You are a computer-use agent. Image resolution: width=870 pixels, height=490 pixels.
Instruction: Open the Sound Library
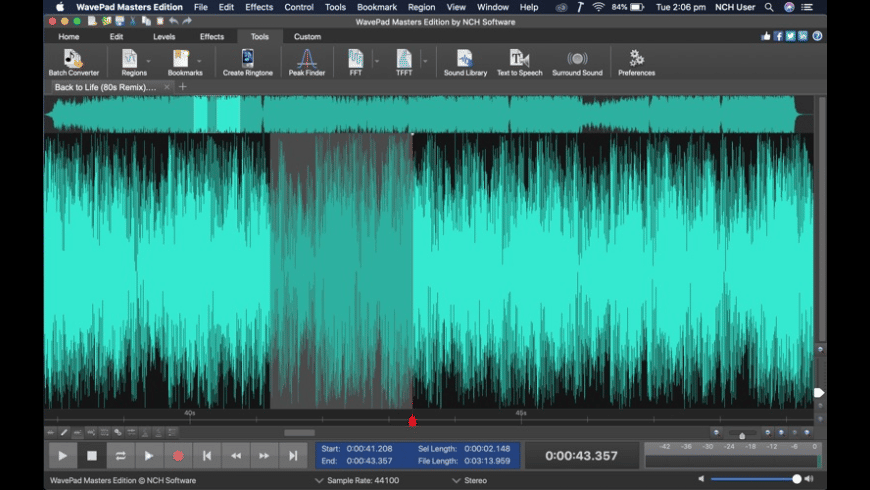pyautogui.click(x=465, y=62)
